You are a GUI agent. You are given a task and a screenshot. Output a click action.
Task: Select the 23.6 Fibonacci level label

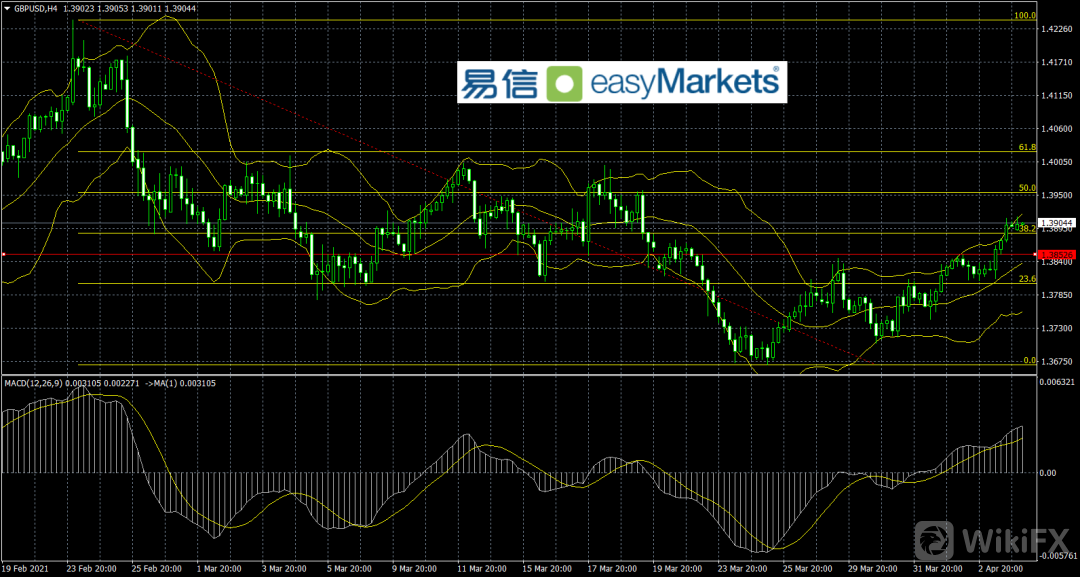click(x=1025, y=279)
